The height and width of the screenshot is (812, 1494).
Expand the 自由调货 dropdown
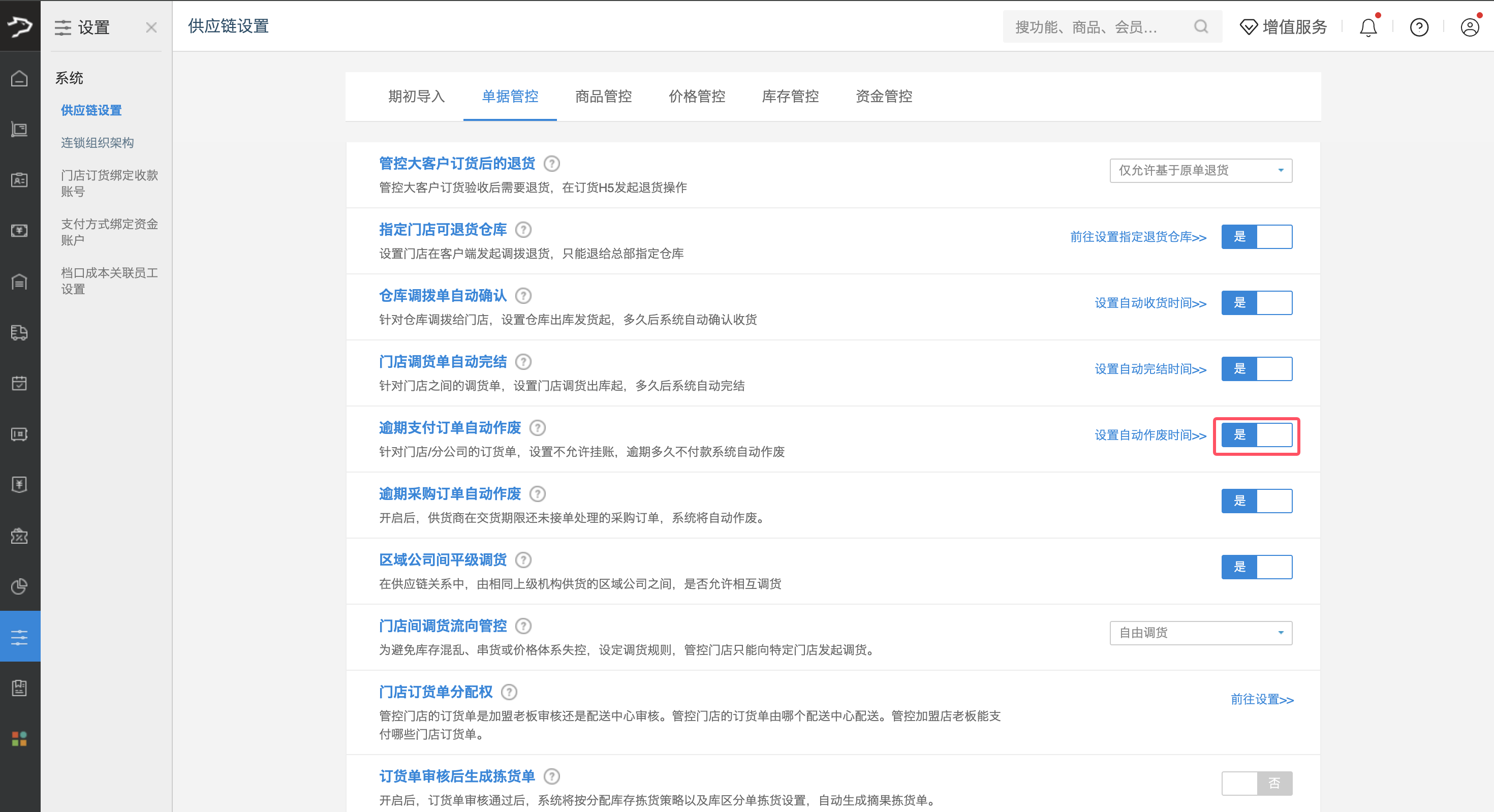coord(1200,633)
